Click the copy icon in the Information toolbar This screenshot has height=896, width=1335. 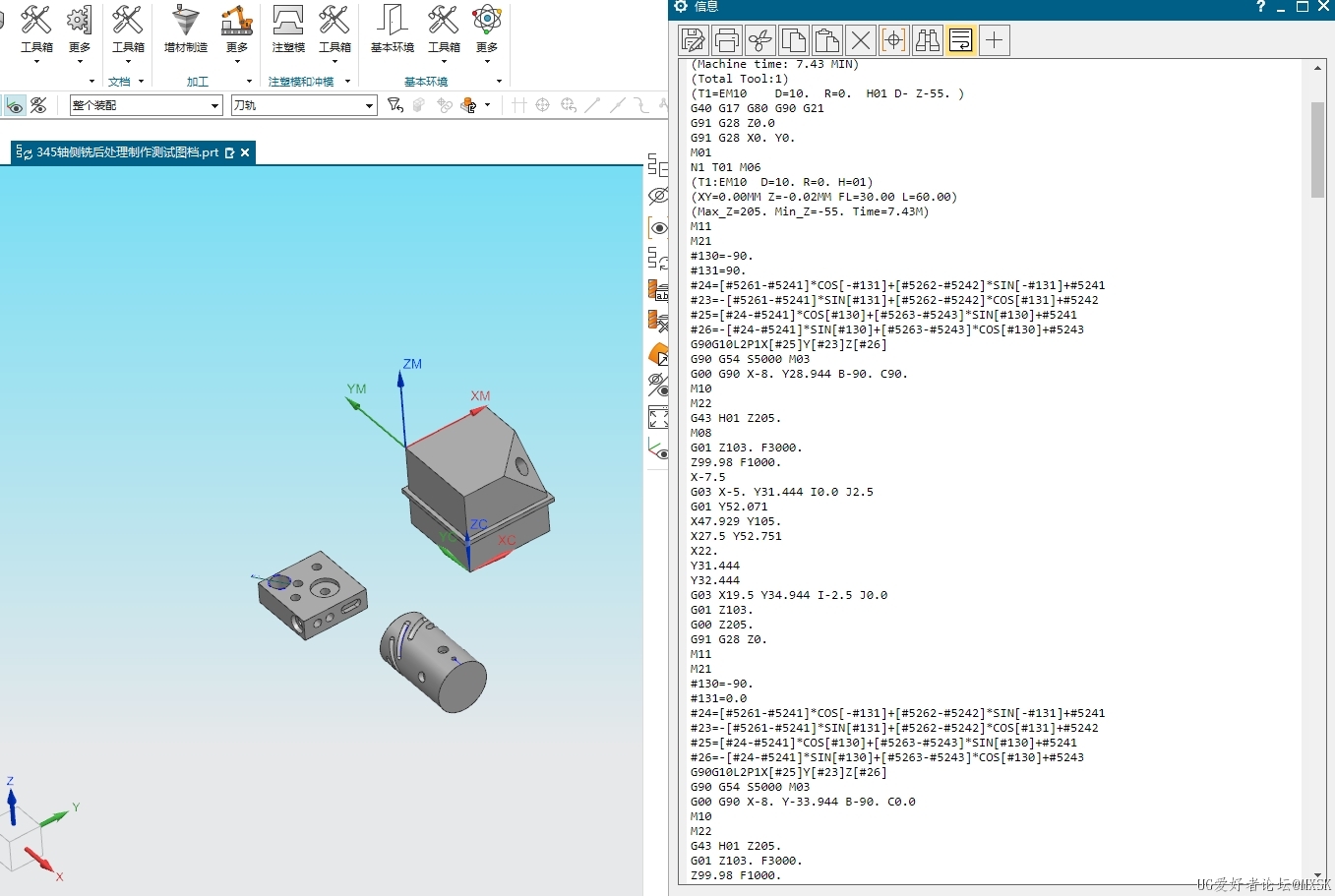pyautogui.click(x=794, y=40)
